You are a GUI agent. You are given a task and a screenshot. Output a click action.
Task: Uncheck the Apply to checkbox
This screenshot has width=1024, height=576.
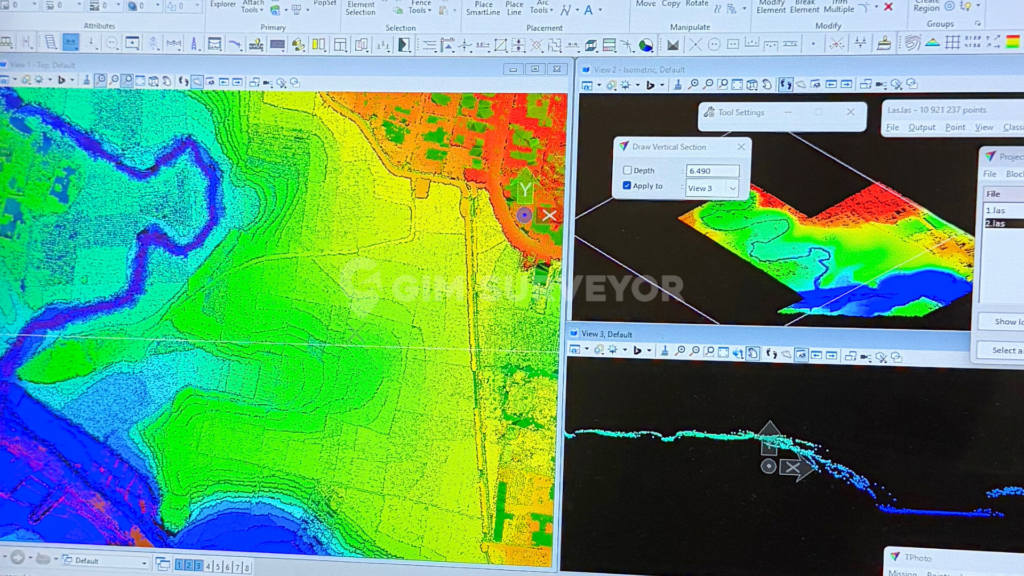(627, 187)
